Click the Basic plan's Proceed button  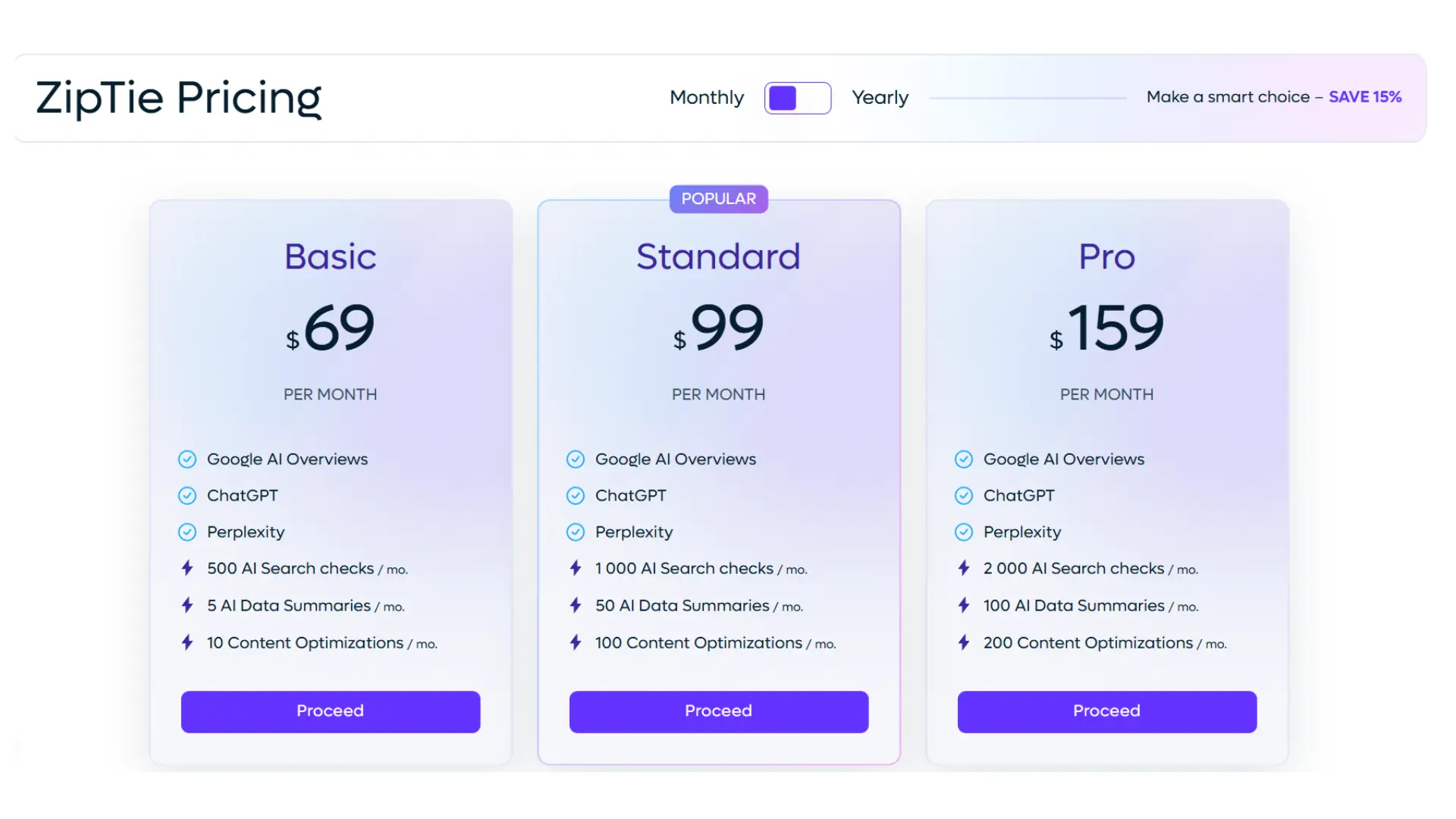point(330,711)
